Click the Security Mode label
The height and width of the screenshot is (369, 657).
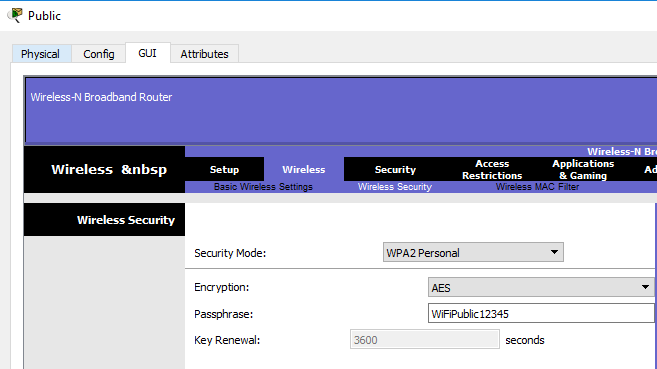(x=230, y=253)
